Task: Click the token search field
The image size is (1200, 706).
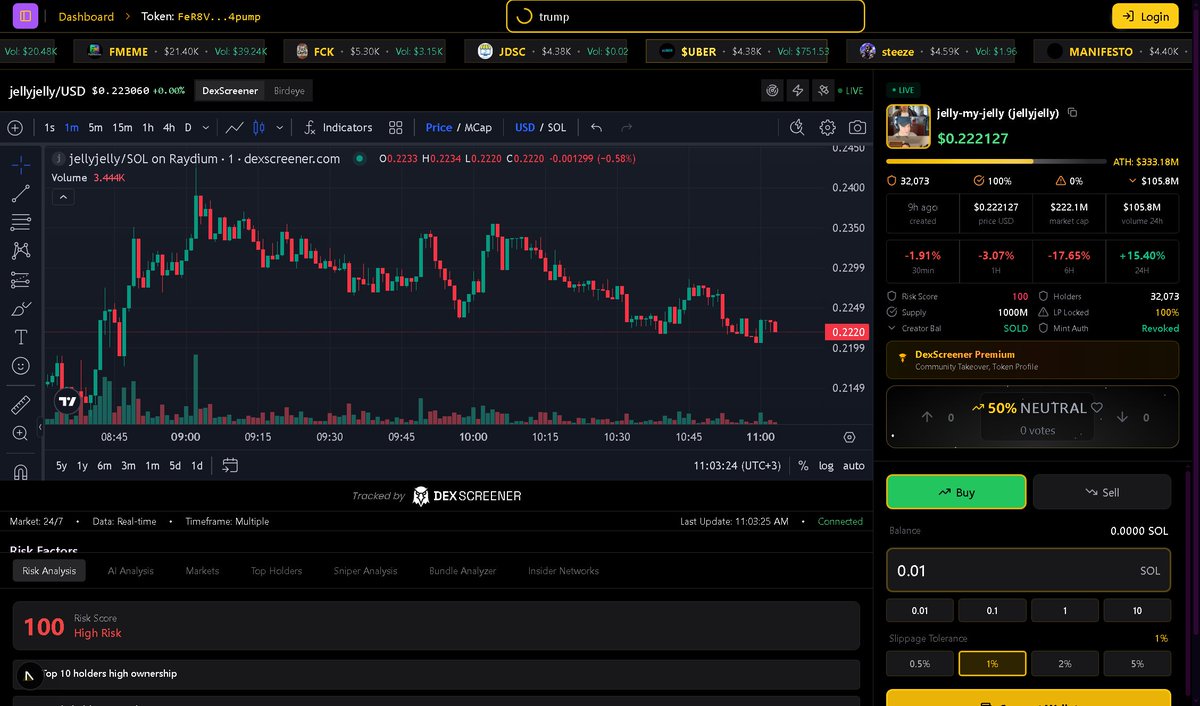Action: (685, 16)
